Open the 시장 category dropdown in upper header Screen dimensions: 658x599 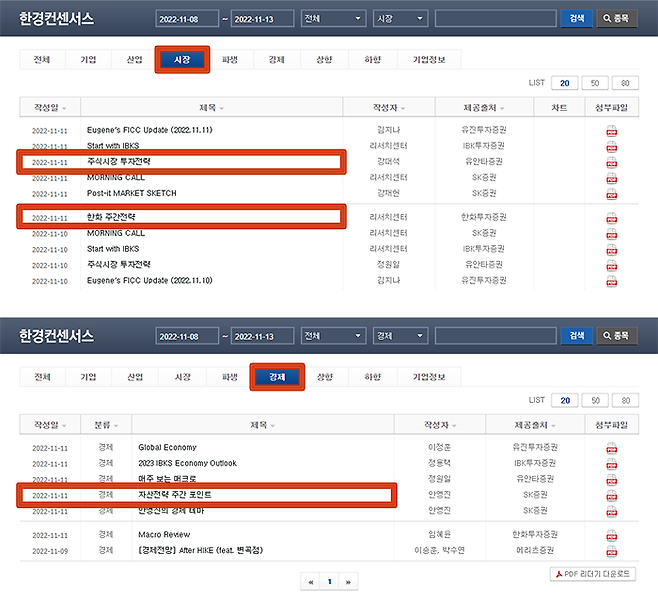coord(400,18)
